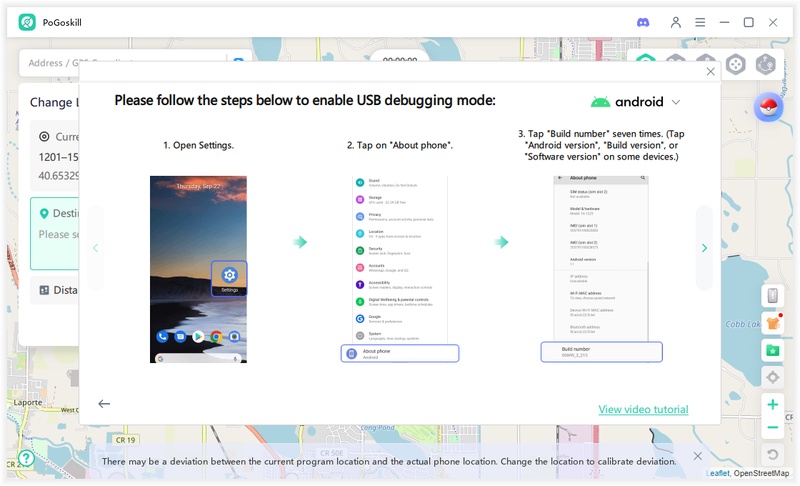Close the USB debugging dialog
The height and width of the screenshot is (486, 800).
pos(710,71)
